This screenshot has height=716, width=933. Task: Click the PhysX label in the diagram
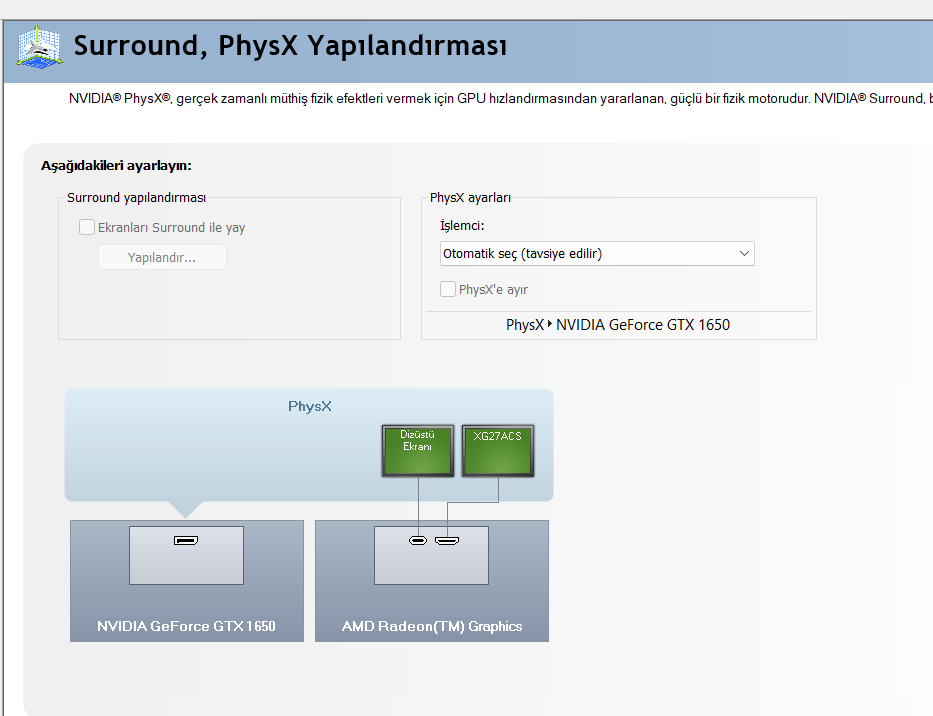(x=309, y=407)
